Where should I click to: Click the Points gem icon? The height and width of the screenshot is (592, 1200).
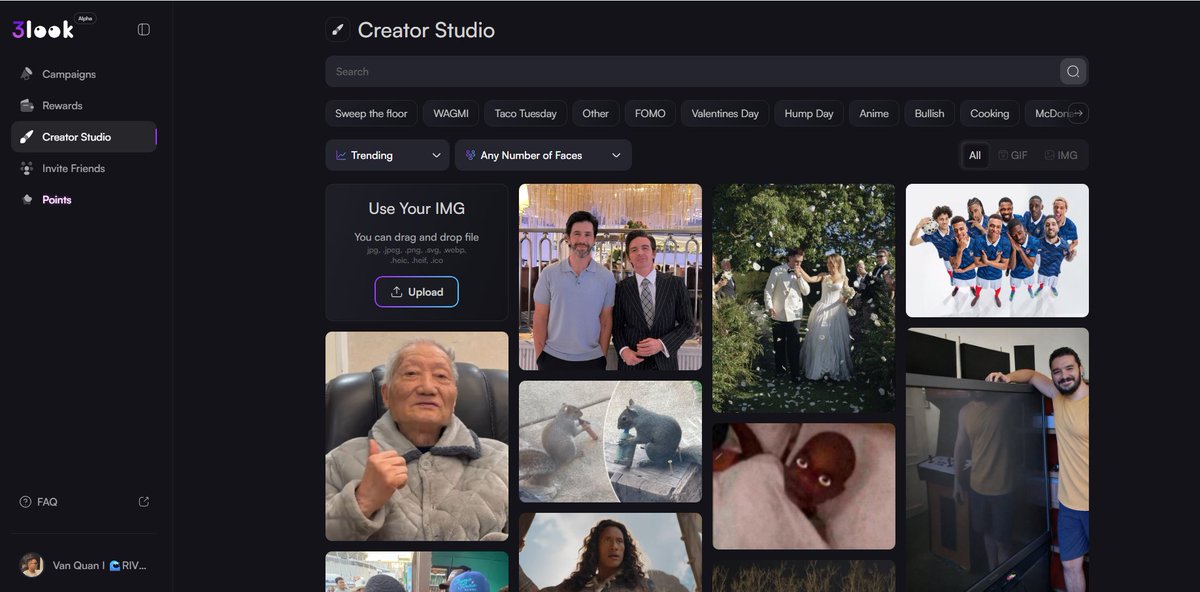coord(27,200)
